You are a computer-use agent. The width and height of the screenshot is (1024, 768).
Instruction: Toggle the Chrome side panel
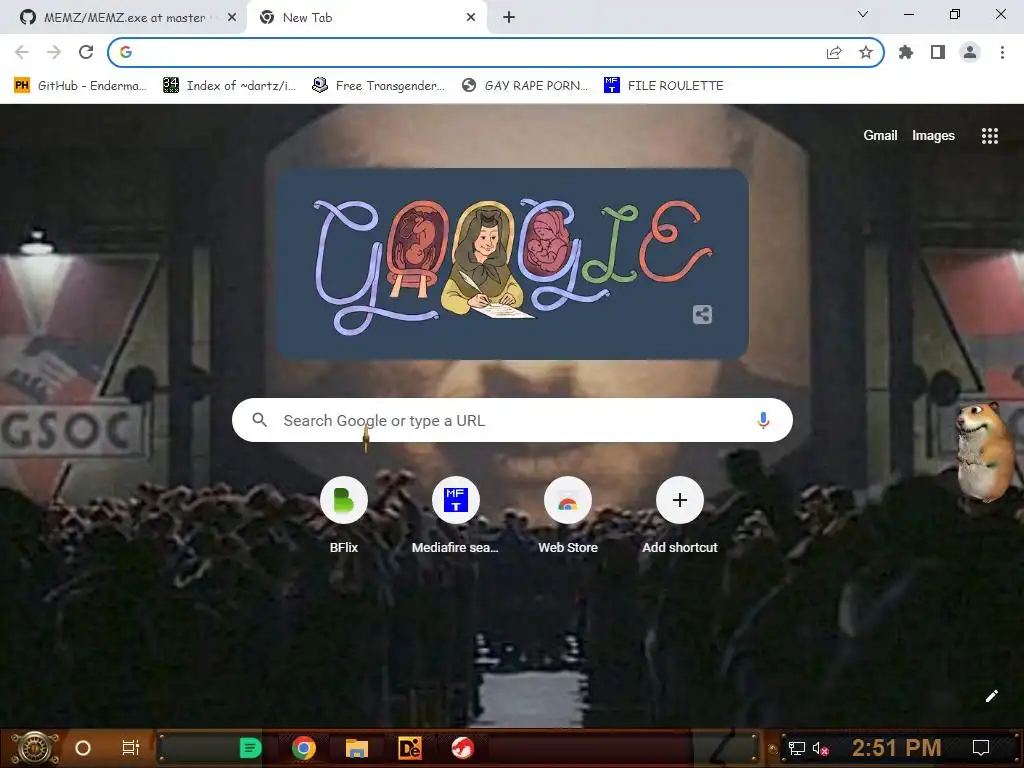[x=938, y=52]
